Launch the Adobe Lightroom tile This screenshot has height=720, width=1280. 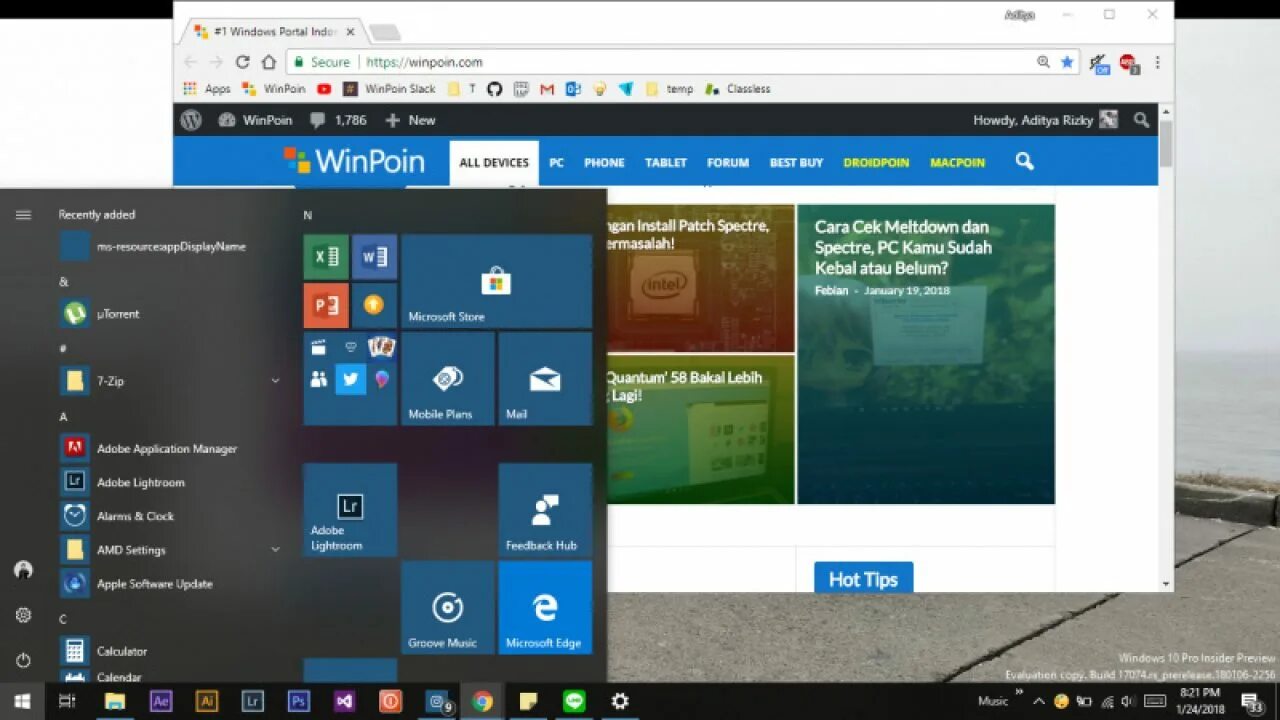(x=350, y=509)
